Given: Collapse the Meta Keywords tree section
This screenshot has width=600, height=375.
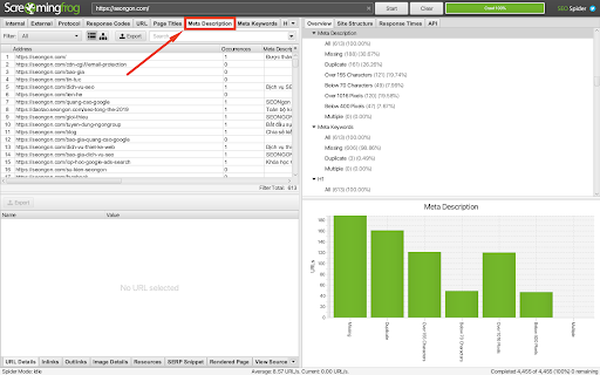Looking at the screenshot, I should click(314, 127).
